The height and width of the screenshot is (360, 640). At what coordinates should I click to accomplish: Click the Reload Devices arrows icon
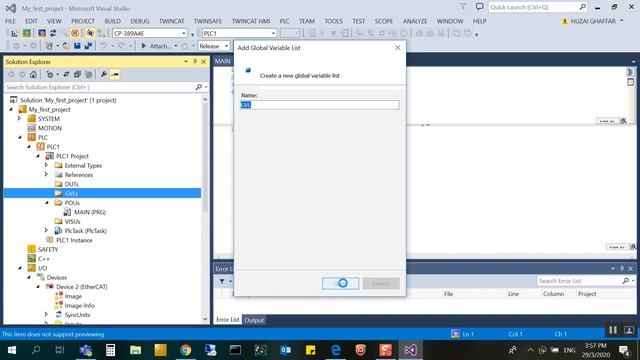[53, 33]
